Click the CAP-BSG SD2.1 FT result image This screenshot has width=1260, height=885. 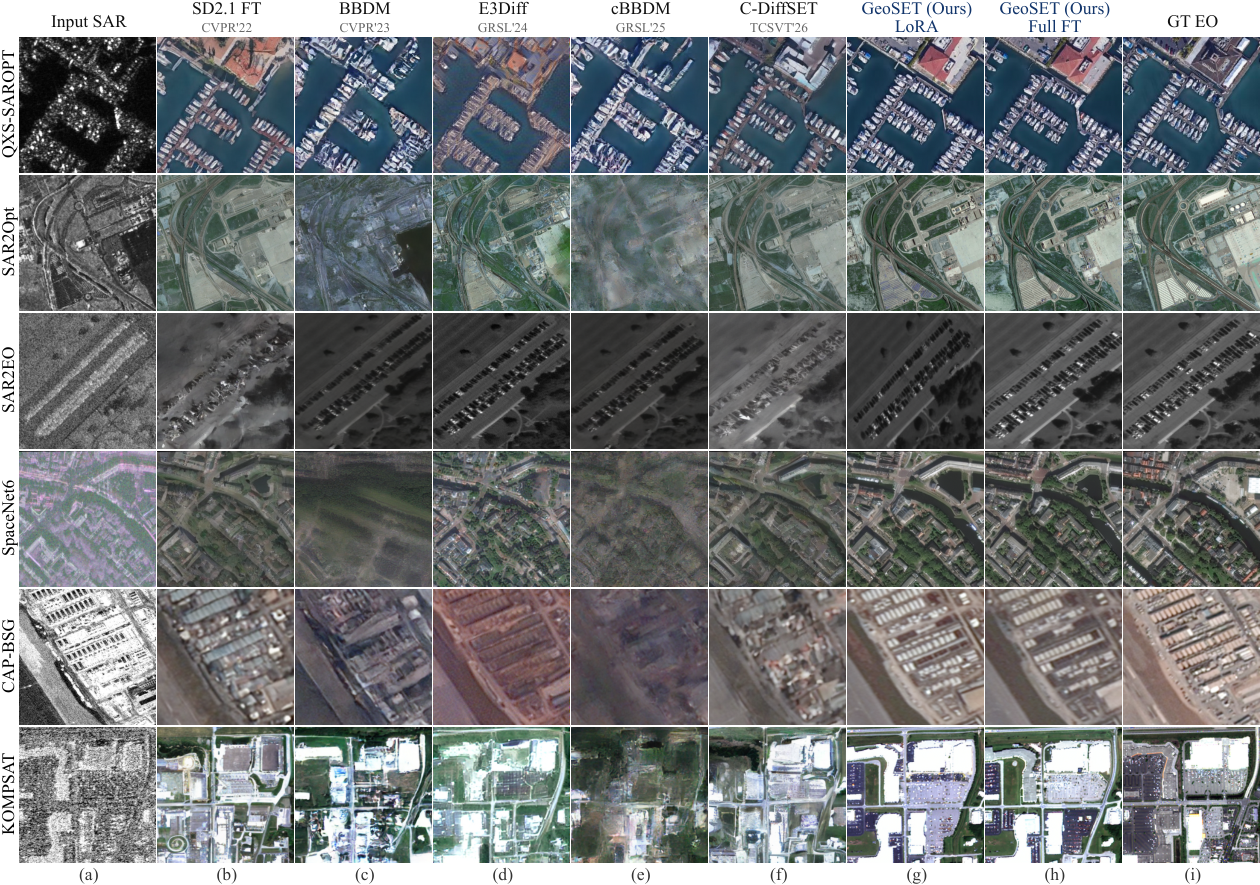[225, 656]
